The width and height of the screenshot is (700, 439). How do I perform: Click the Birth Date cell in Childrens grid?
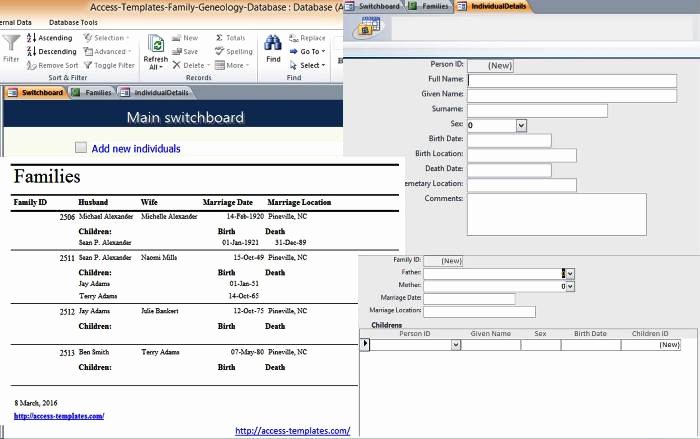591,345
